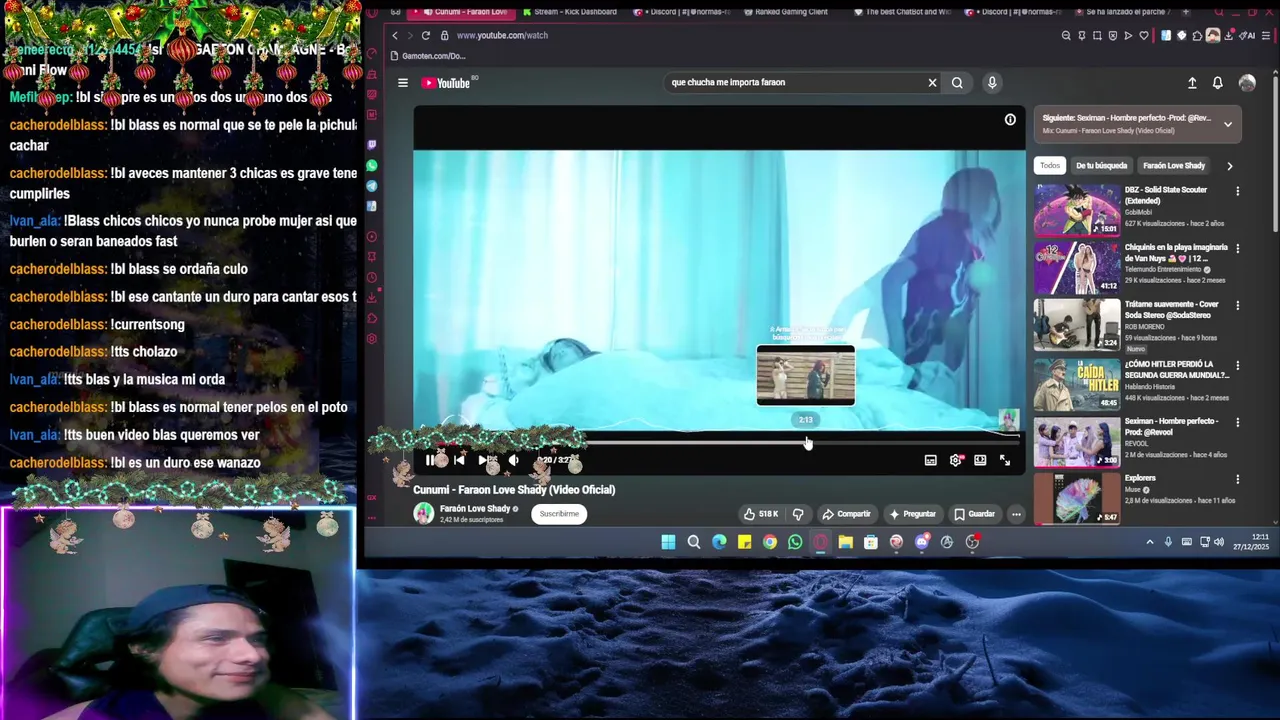Save the video with Guardar
The height and width of the screenshot is (720, 1280).
tap(974, 514)
